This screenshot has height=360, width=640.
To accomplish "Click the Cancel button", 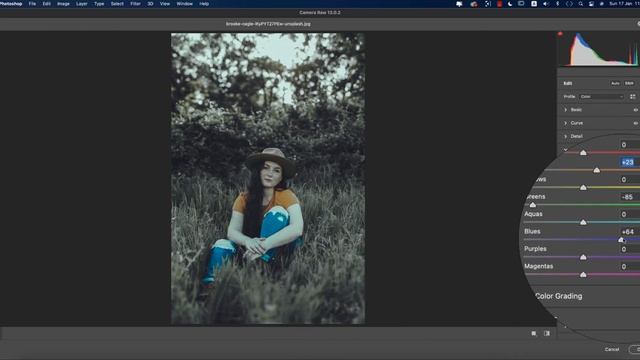I will click(x=611, y=349).
